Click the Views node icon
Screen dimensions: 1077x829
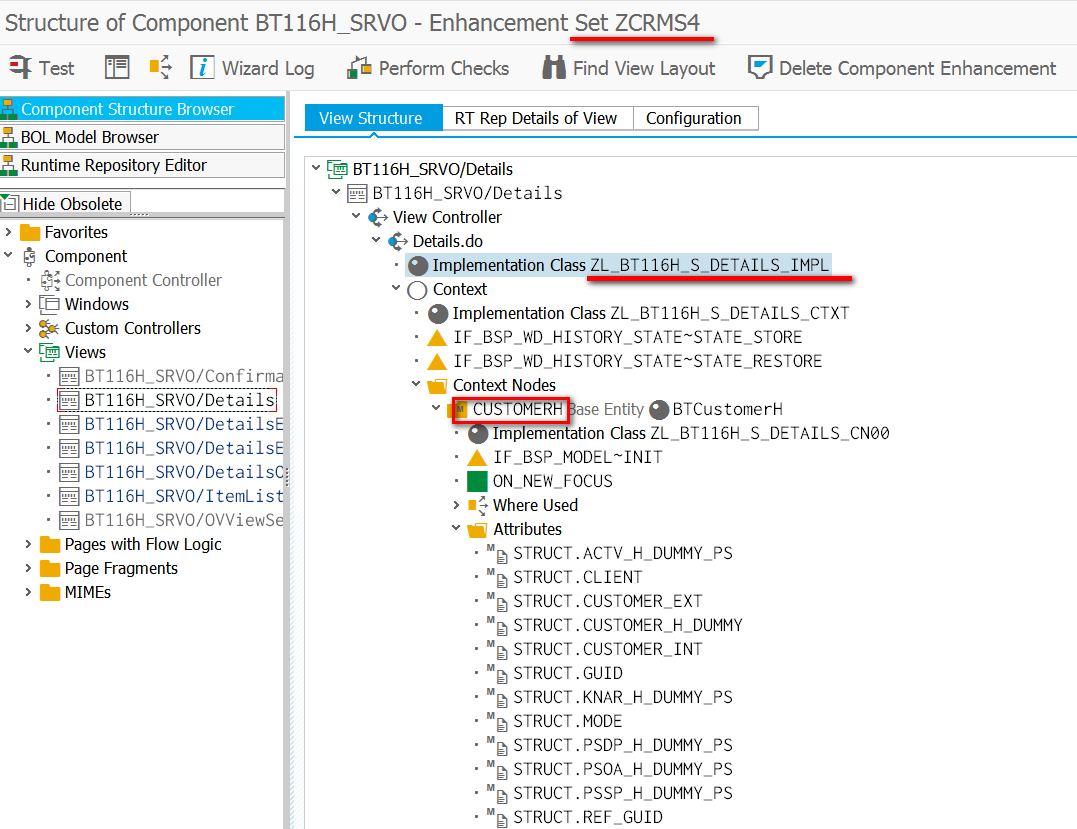point(49,352)
